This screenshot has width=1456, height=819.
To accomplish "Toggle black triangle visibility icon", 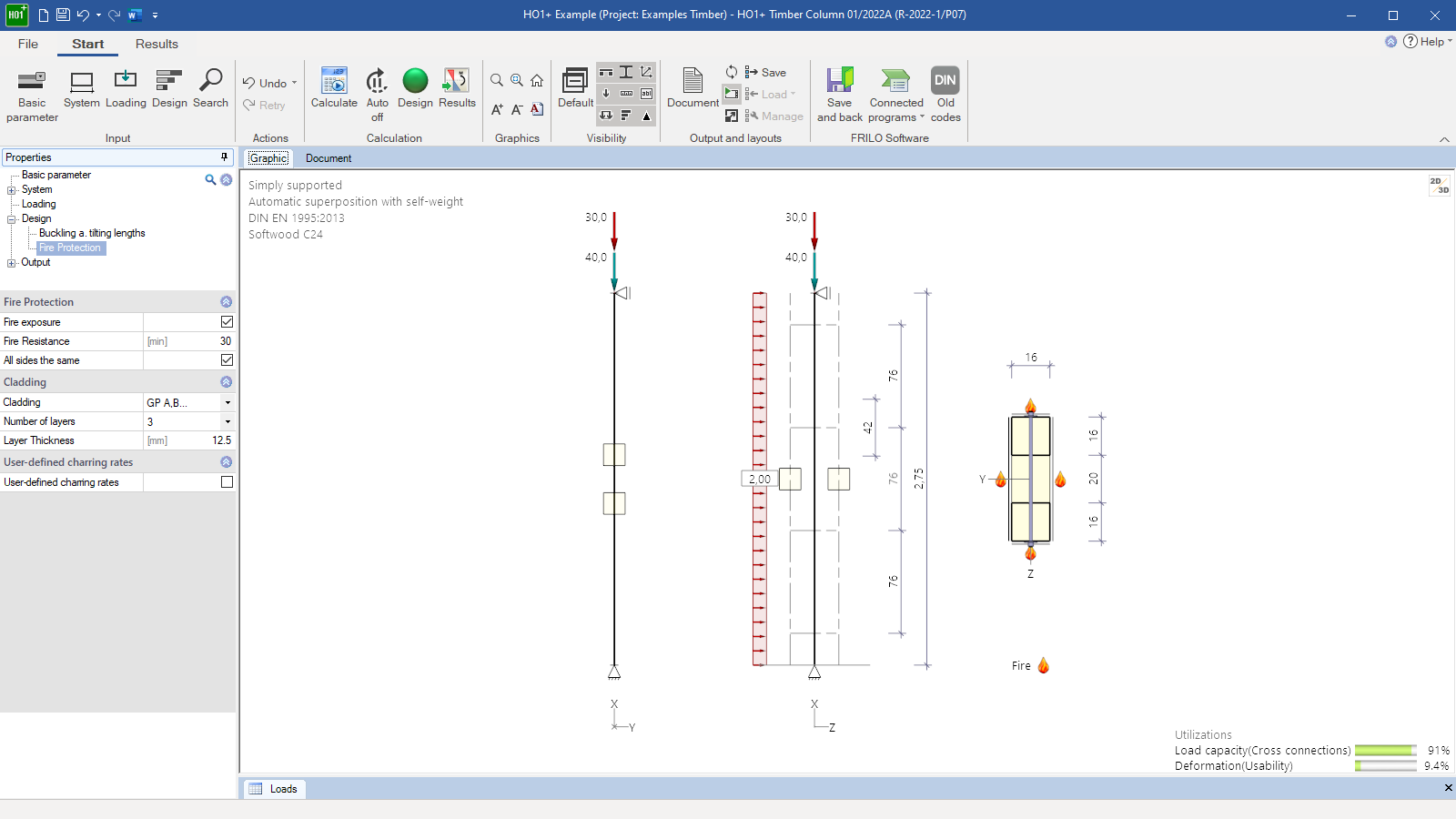I will (x=646, y=116).
